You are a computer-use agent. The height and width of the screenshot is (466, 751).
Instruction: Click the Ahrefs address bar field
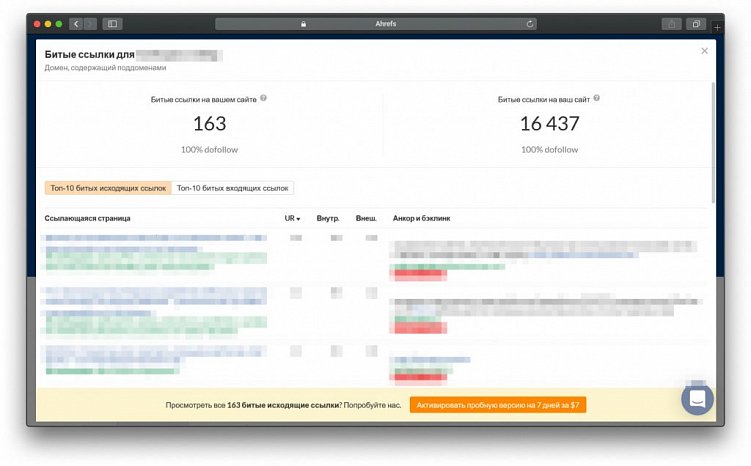coord(376,24)
